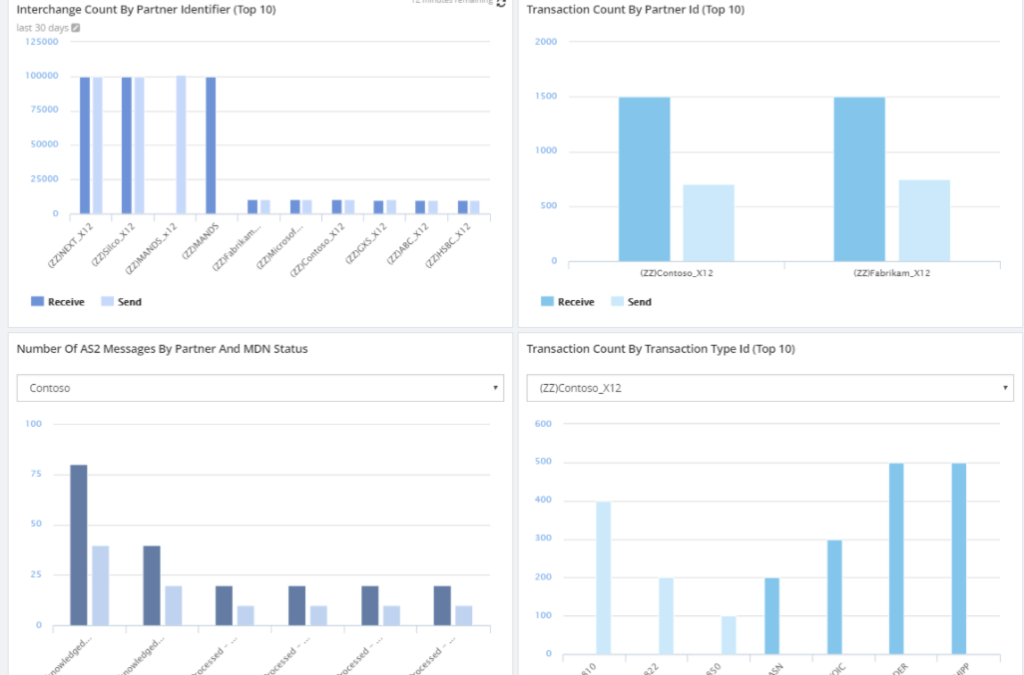The image size is (1024, 675).
Task: Click the (ZZ)ABC_X12 axis label
Action: [408, 243]
